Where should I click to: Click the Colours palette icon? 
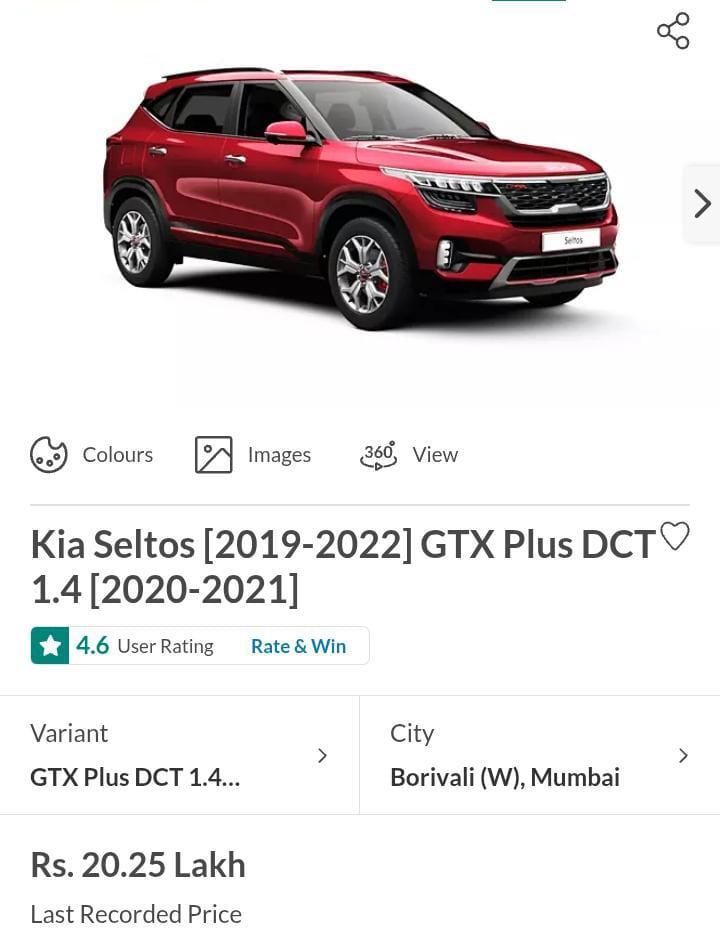pos(49,455)
